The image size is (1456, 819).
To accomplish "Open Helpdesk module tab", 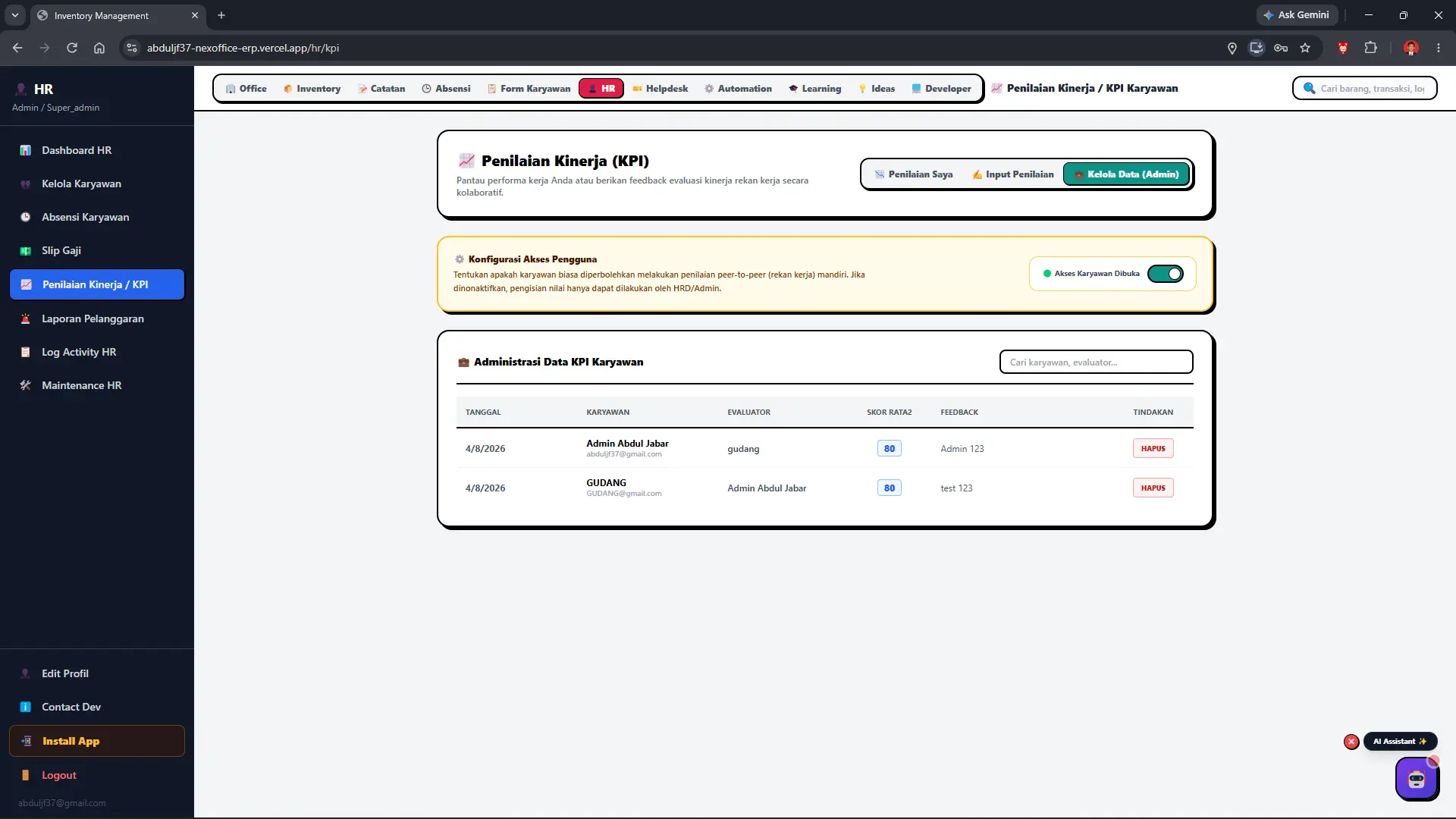I will click(660, 89).
